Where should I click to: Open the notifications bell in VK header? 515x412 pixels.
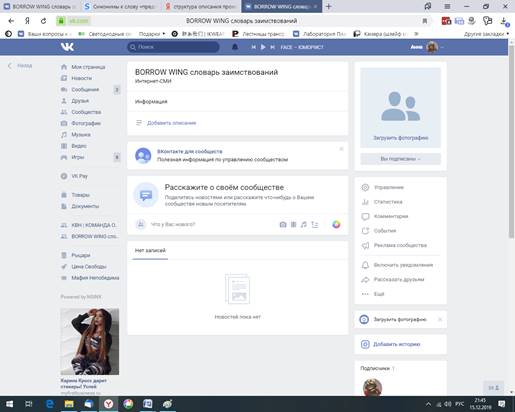[x=235, y=47]
